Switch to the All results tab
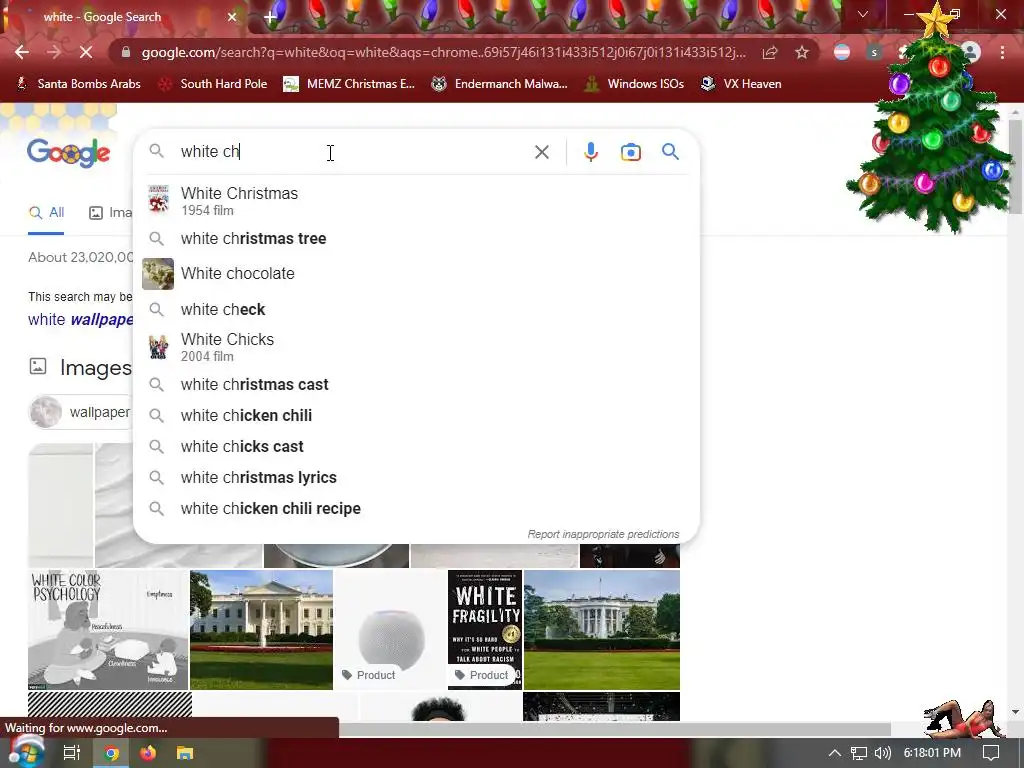This screenshot has height=768, width=1024. coord(46,213)
